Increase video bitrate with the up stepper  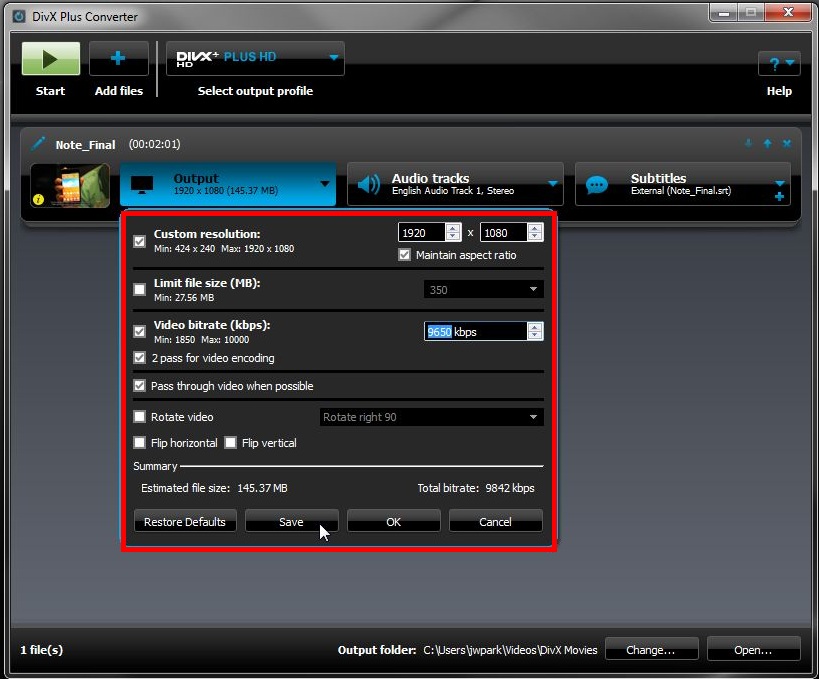535,327
